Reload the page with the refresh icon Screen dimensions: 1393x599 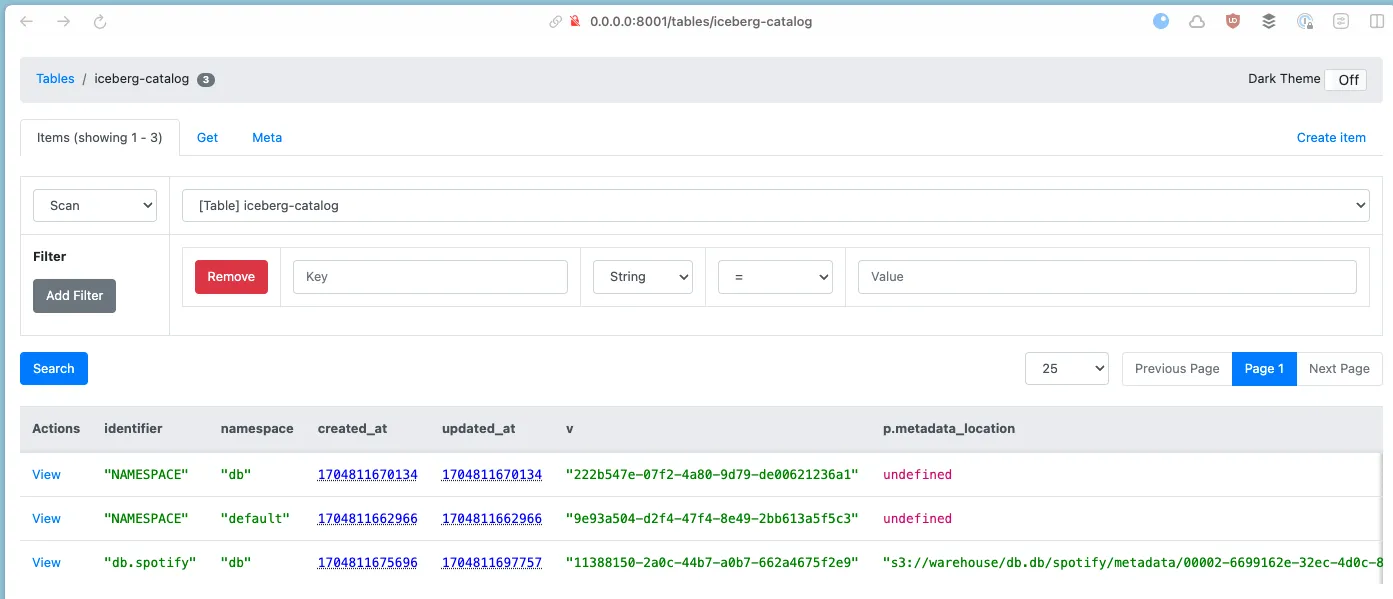[x=100, y=21]
